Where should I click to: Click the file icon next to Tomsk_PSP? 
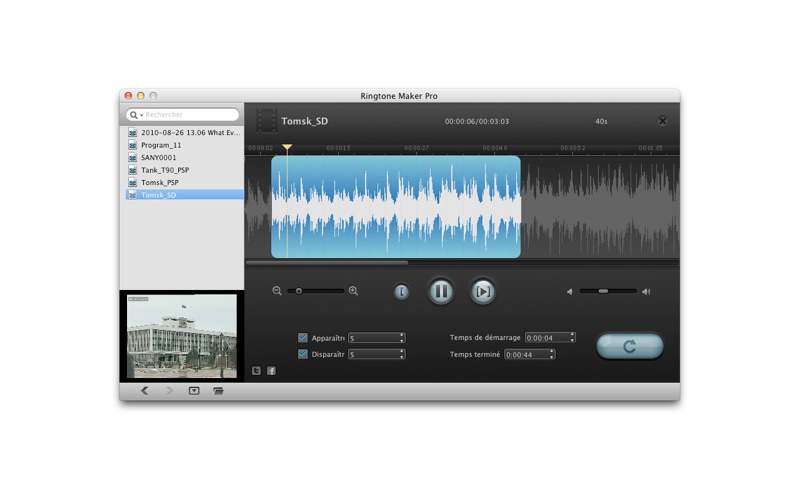tap(133, 182)
